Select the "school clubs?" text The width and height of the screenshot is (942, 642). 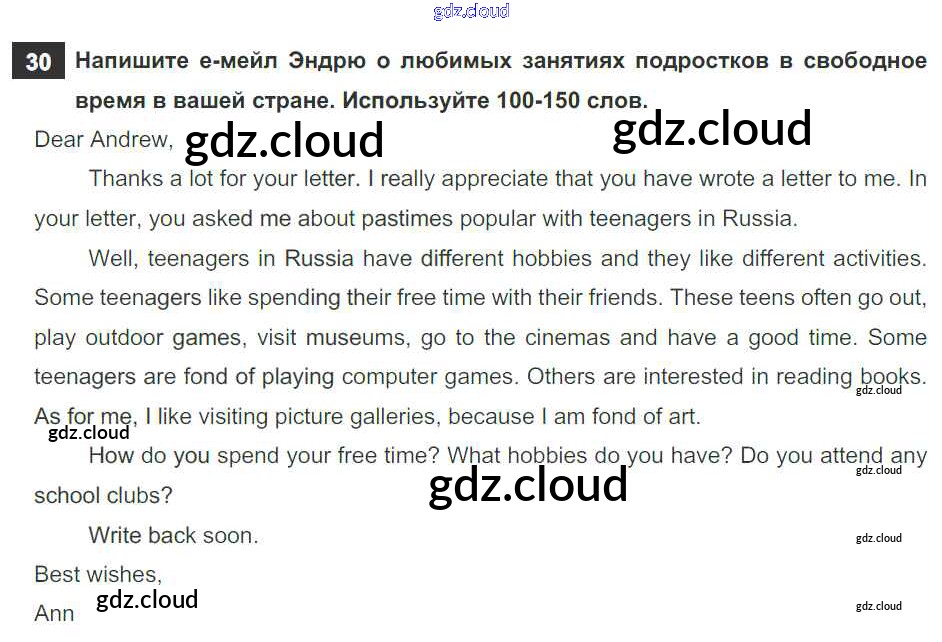[103, 495]
